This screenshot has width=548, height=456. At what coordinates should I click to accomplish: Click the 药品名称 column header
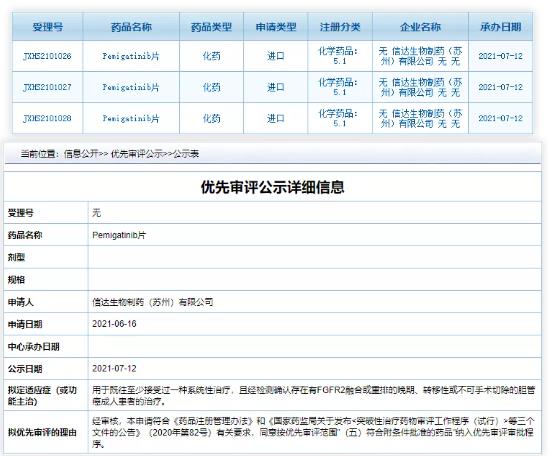131,27
